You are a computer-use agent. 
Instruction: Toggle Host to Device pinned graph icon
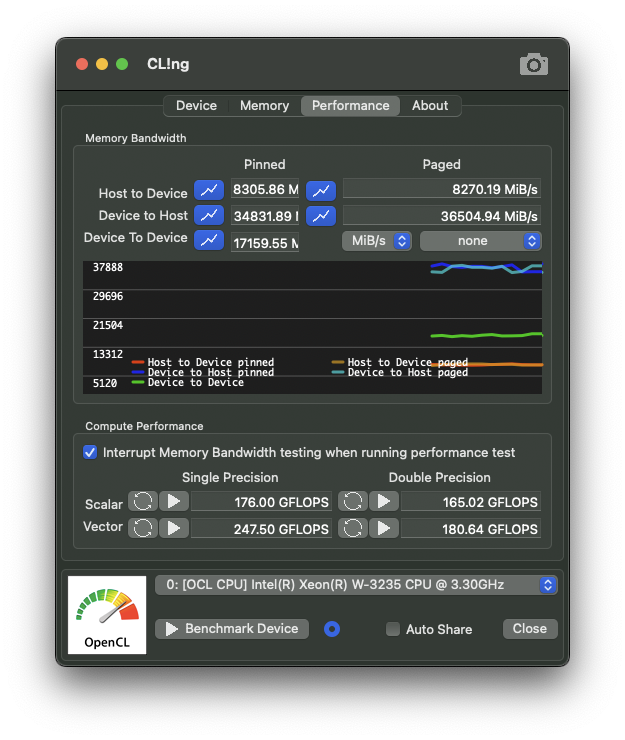209,190
